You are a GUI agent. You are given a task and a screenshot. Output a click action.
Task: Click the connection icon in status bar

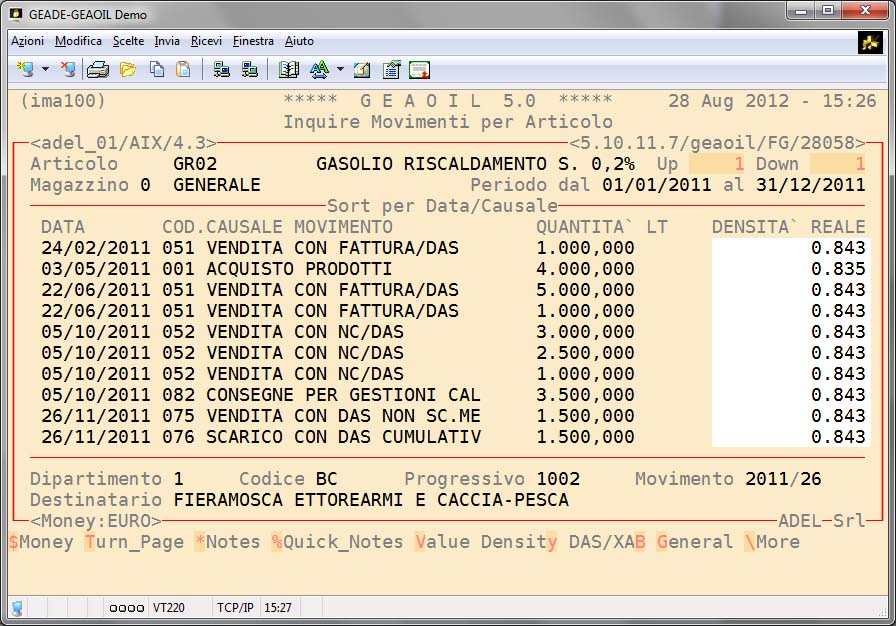coord(17,607)
